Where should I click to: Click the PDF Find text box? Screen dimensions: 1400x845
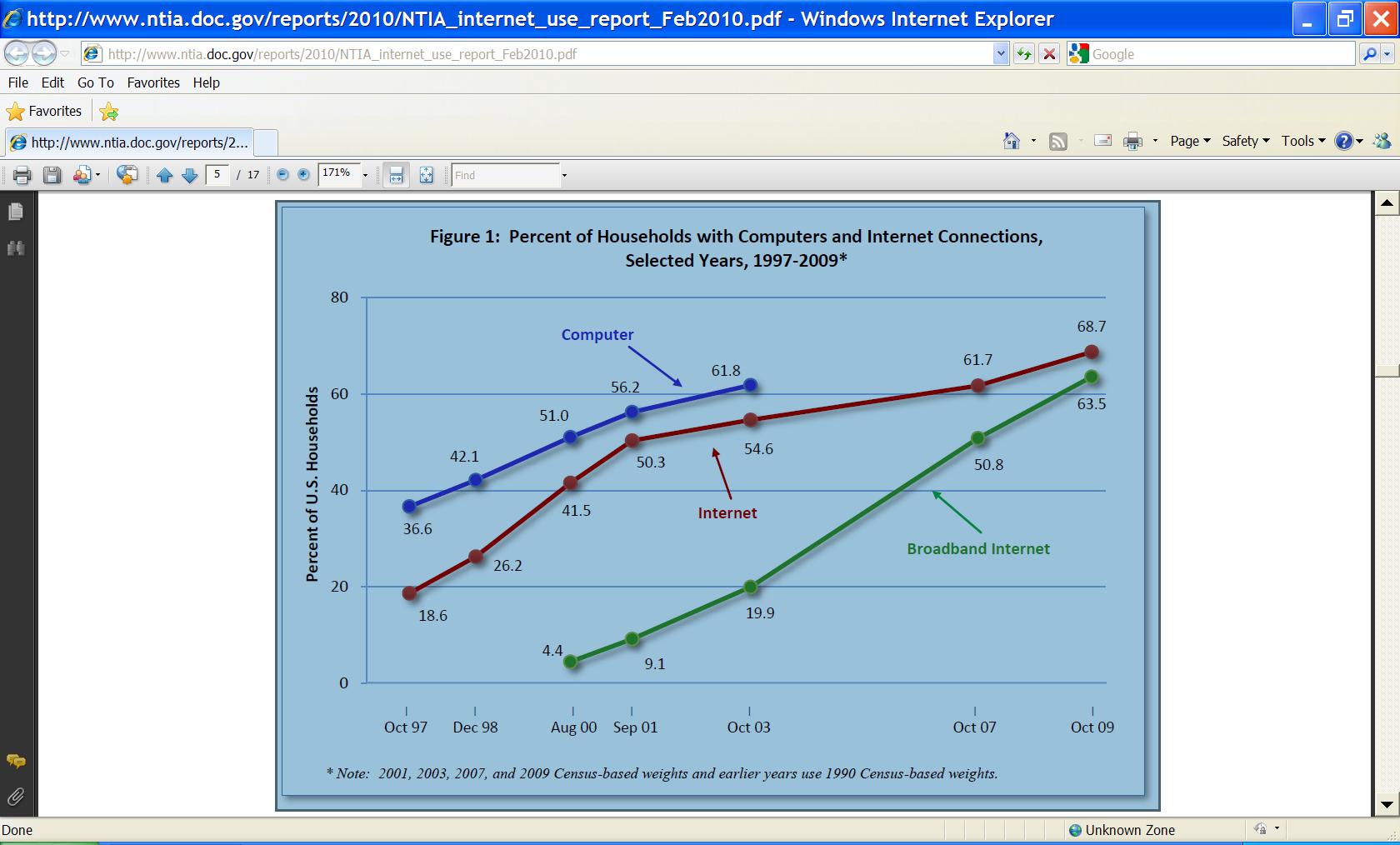coord(505,175)
